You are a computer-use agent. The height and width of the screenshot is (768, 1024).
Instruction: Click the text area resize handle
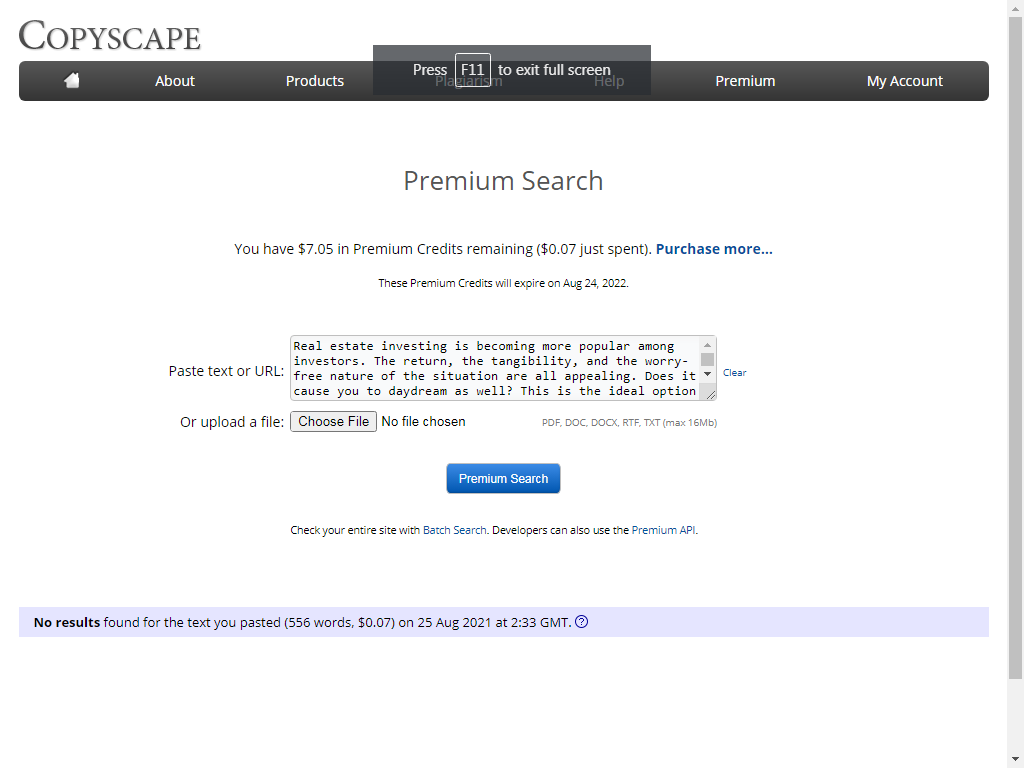711,394
